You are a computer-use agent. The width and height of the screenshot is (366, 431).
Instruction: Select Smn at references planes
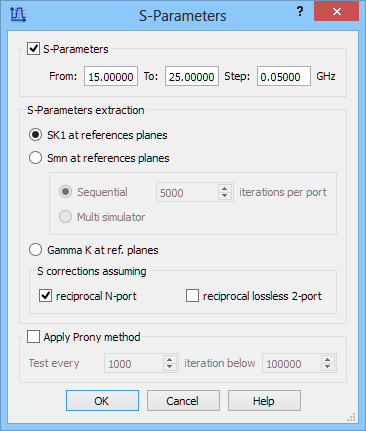[35, 158]
